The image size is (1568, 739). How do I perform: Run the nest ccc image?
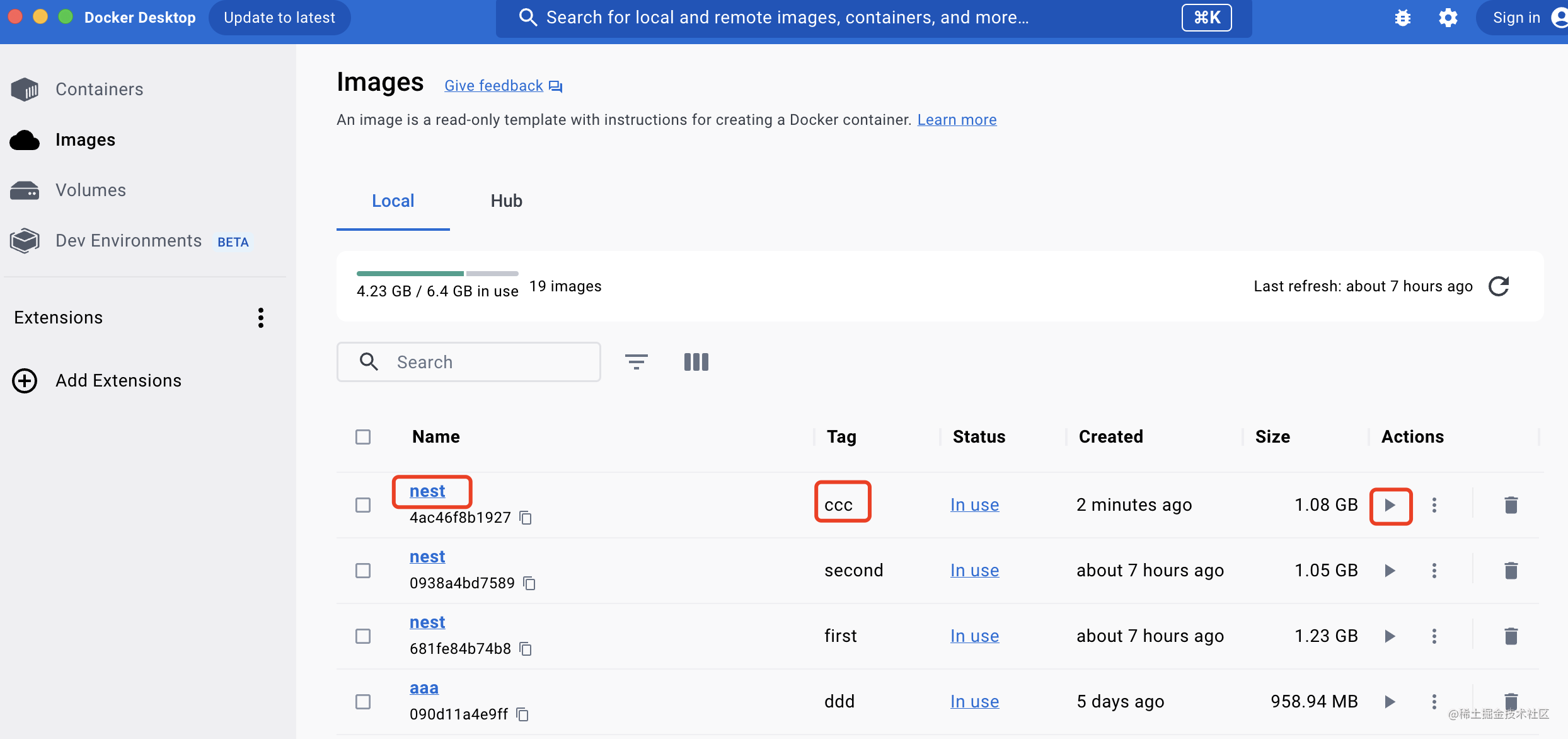tap(1390, 505)
